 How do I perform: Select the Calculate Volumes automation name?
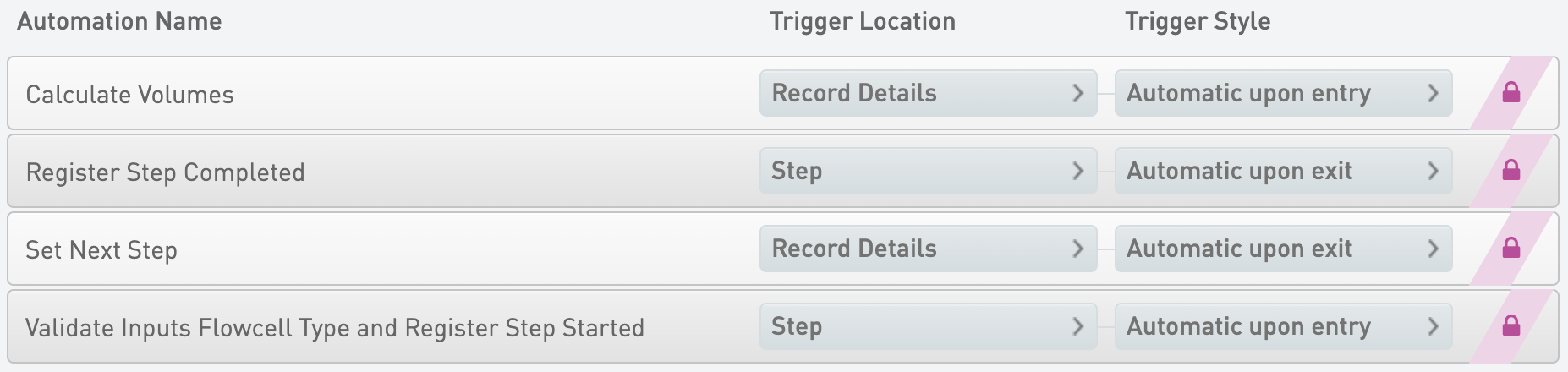130,95
